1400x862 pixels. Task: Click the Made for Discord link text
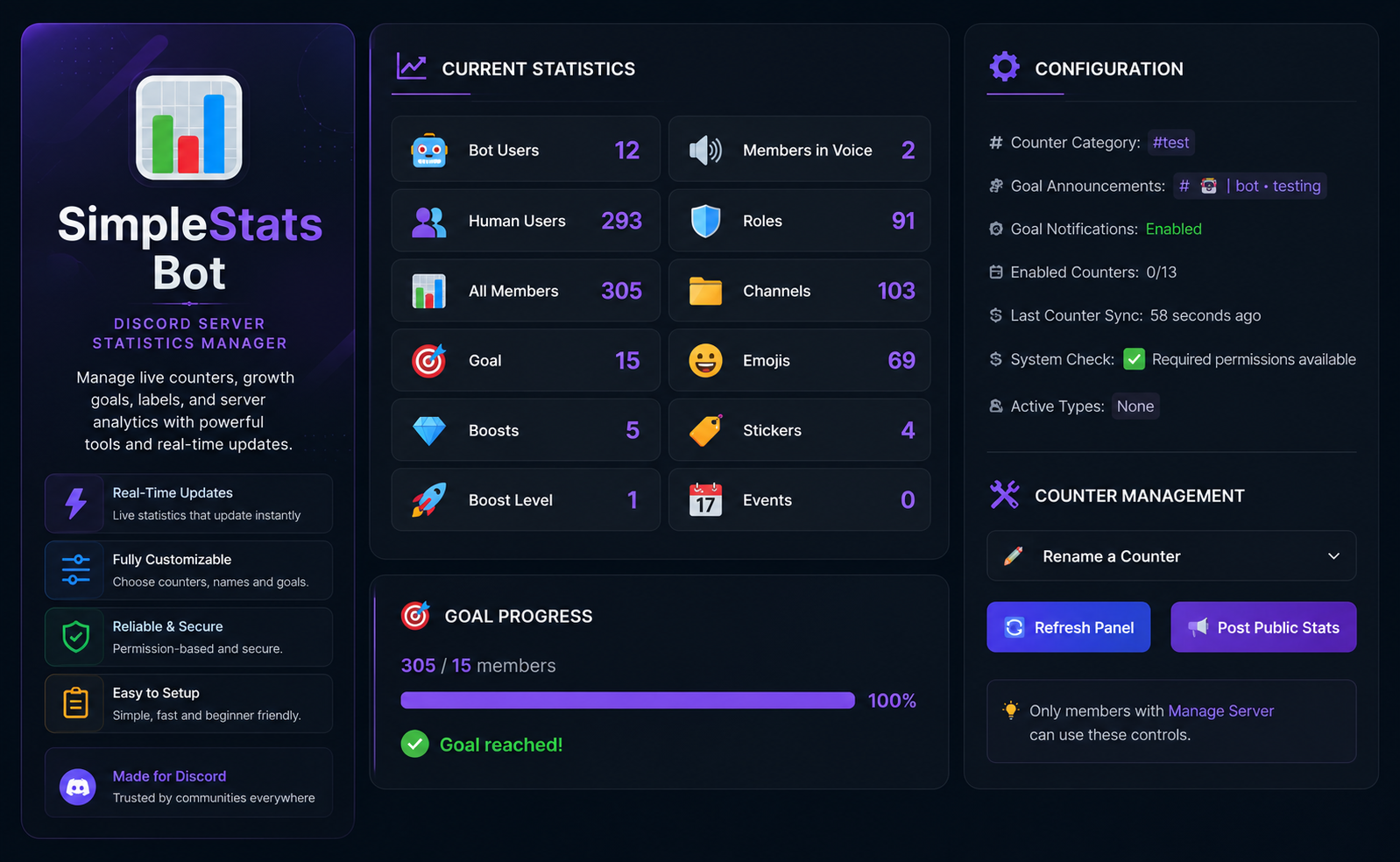169,776
